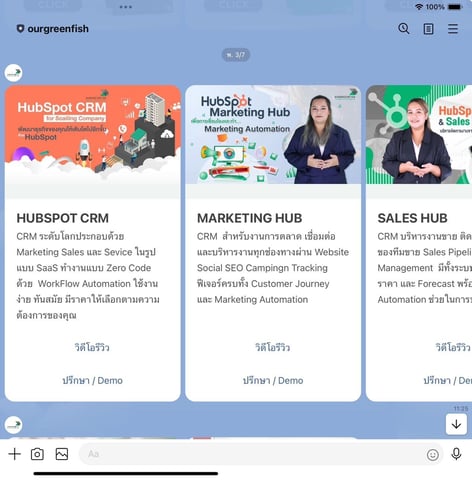Open the emoji sticker picker
Viewport: 472px width, 480px height.
(x=433, y=455)
